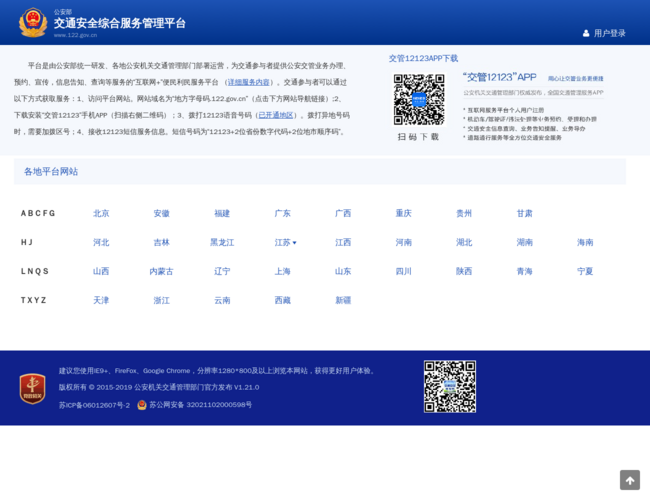650x500 pixels.
Task: Select 河北 platform site
Action: 101,242
